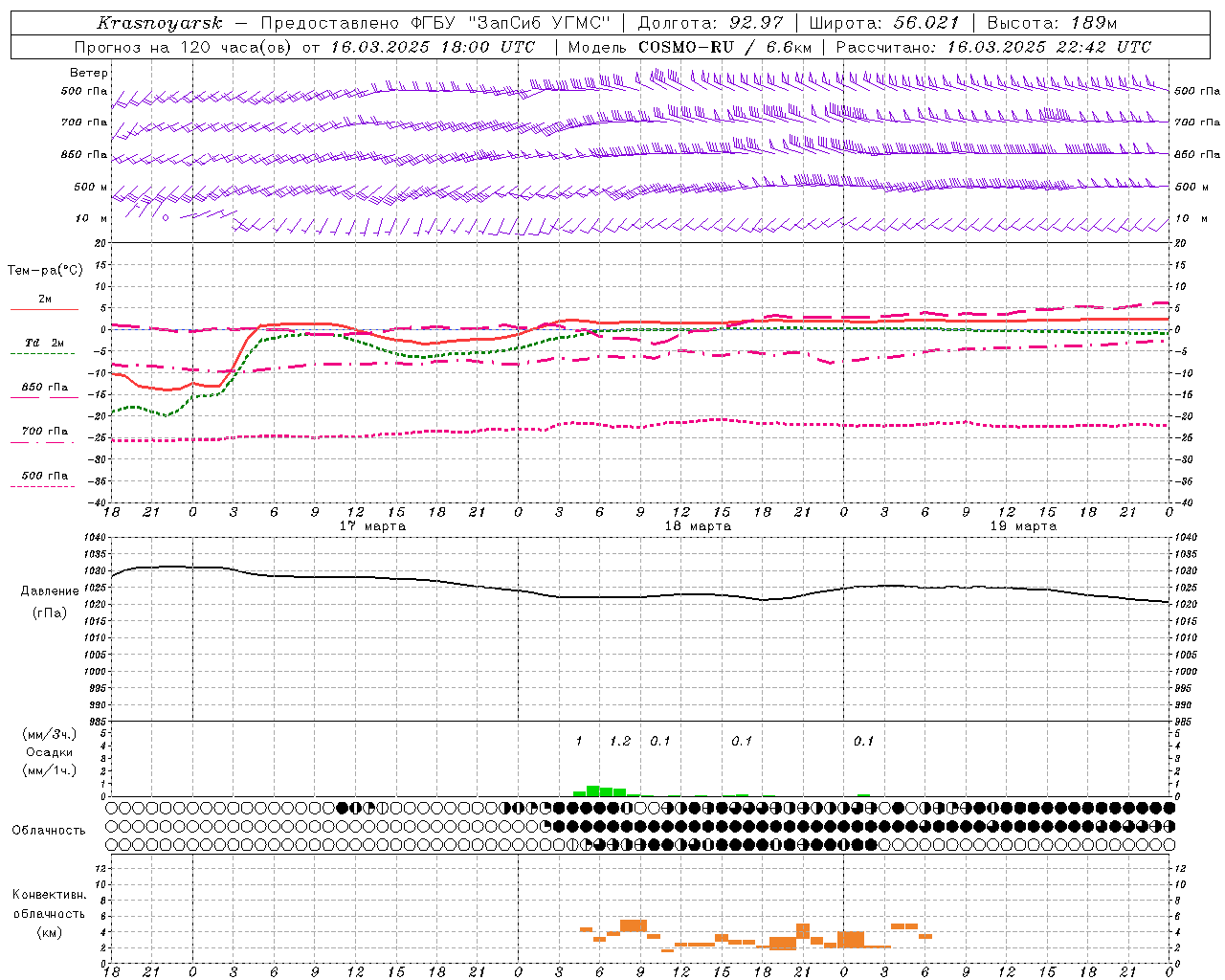The width and height of the screenshot is (1225, 980).
Task: Click the red line sample under '2м' legend
Action: [x=43, y=309]
